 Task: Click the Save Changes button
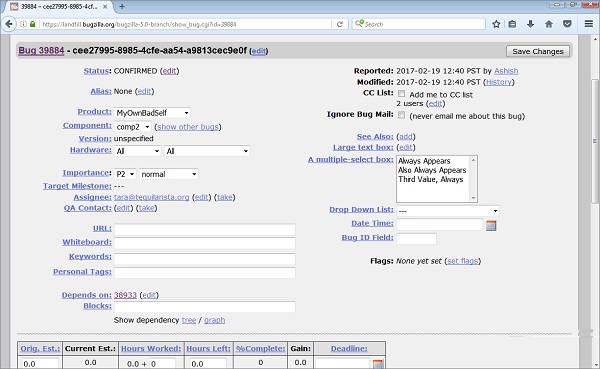(x=538, y=51)
